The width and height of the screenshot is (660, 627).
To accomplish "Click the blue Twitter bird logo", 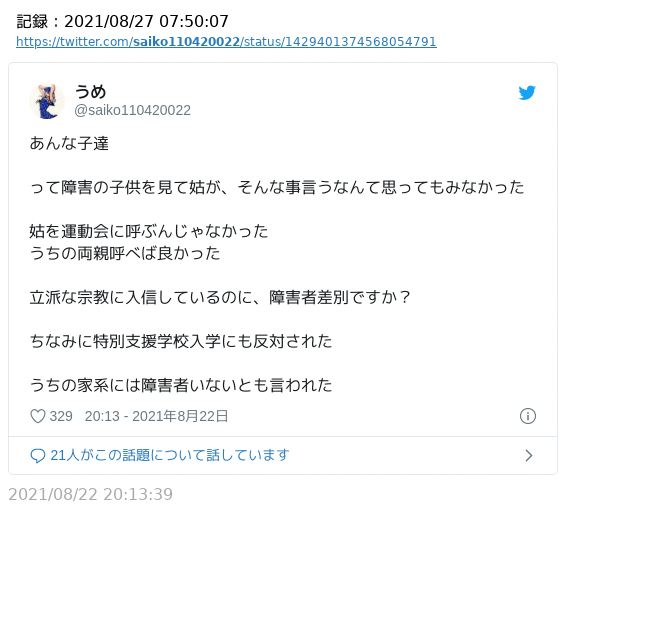I will pos(527,93).
